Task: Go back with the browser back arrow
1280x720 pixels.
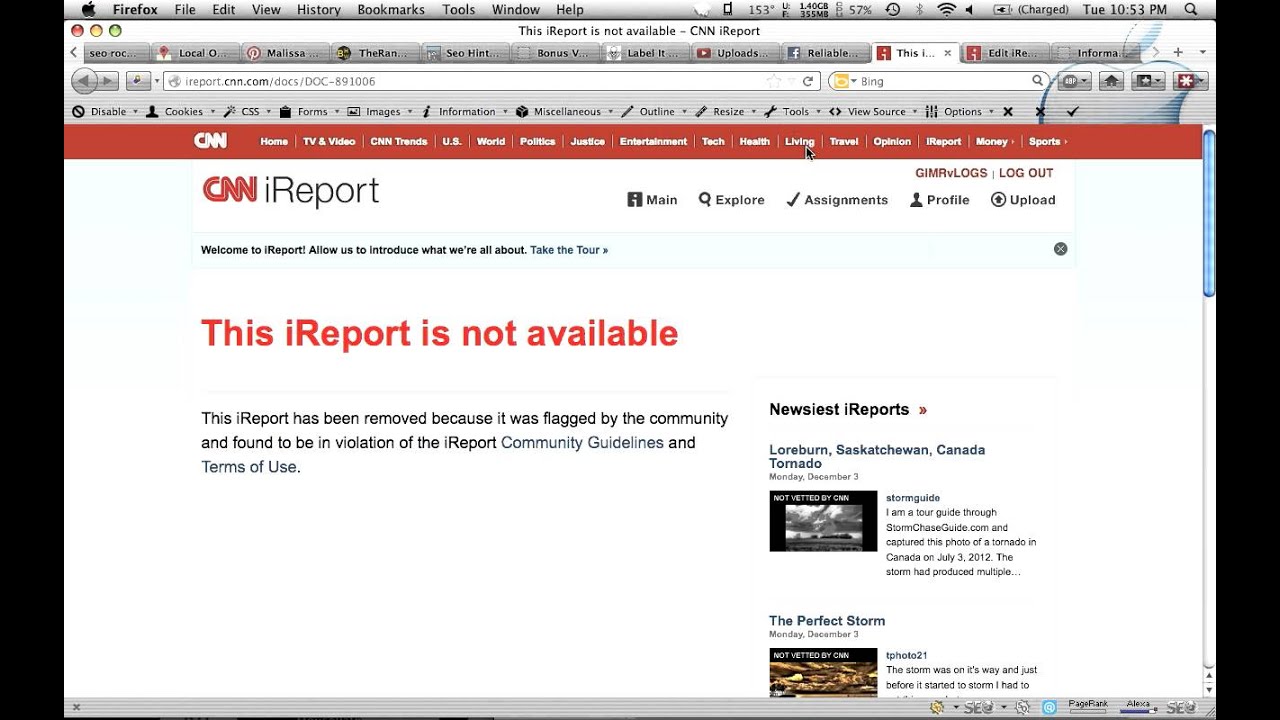Action: click(x=85, y=81)
